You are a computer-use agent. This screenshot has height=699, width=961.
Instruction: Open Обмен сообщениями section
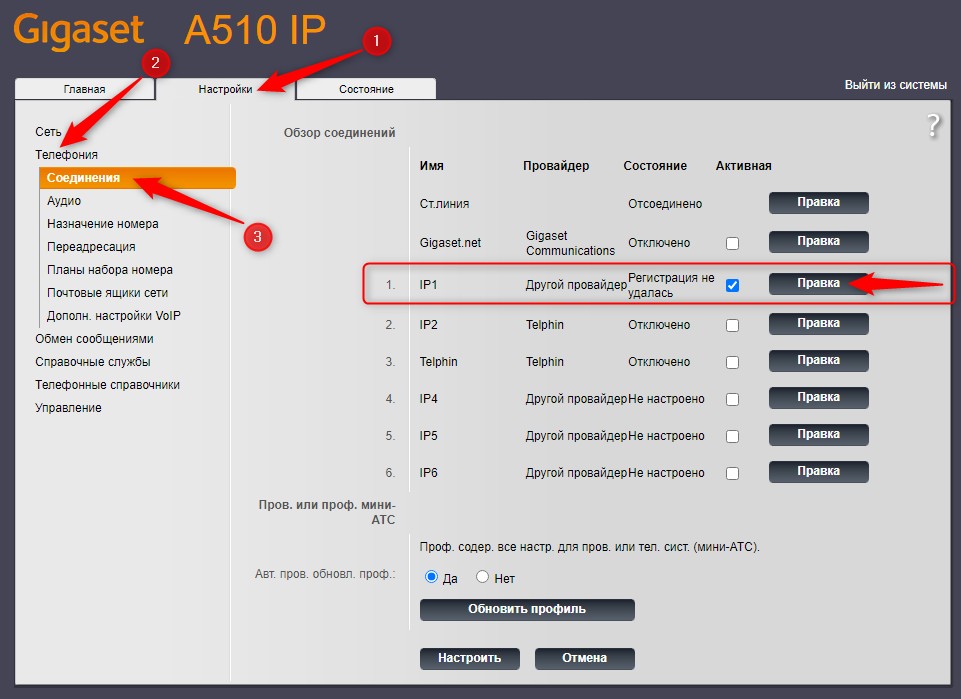(94, 339)
